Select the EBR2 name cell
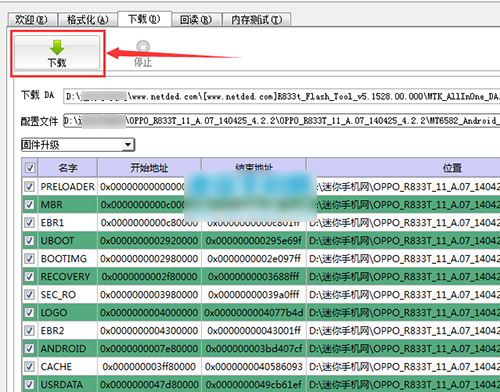500x392 pixels. (x=68, y=331)
